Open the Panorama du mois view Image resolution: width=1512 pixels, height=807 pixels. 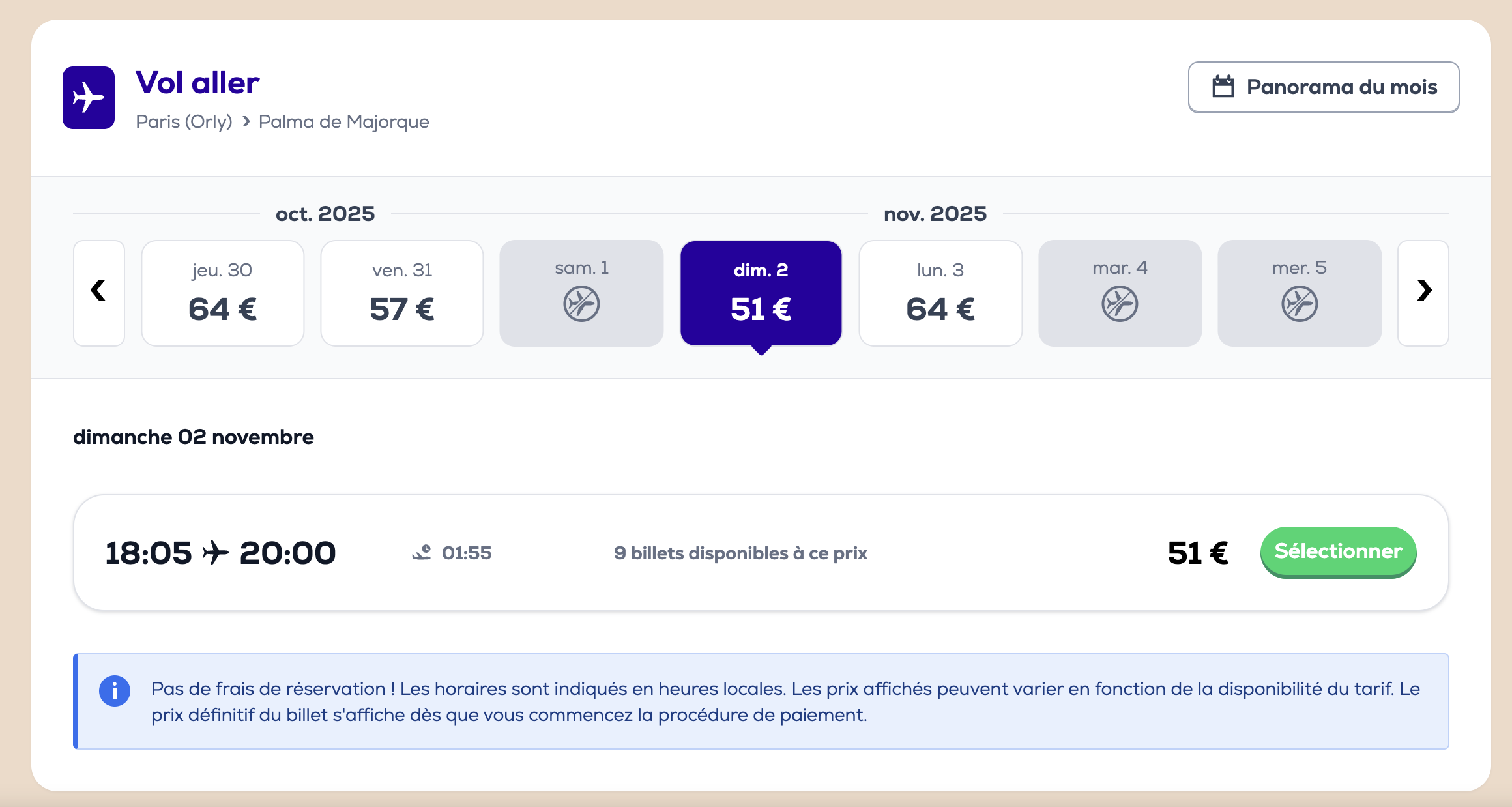tap(1323, 87)
